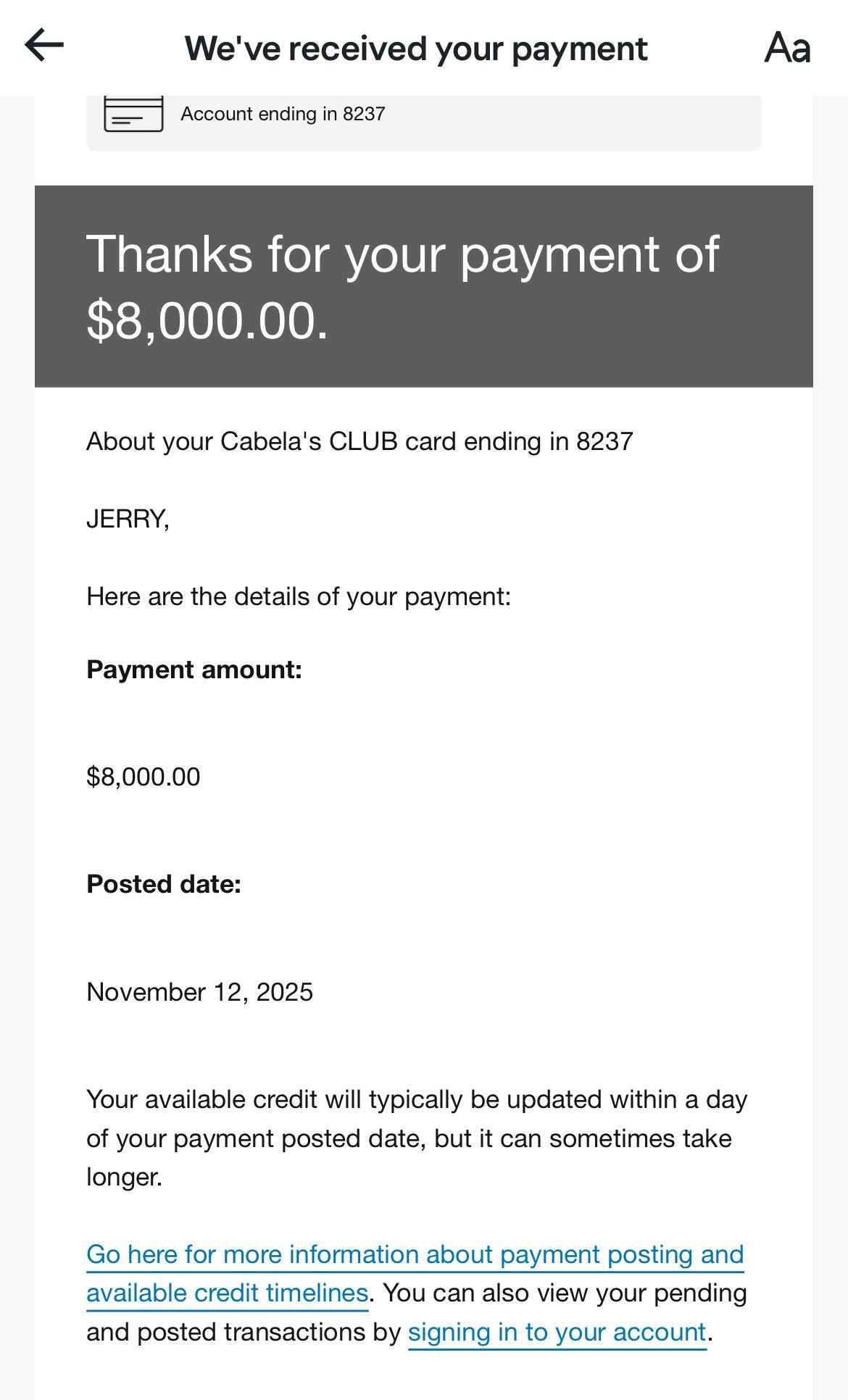The image size is (848, 1400).
Task: Tap 'You can also view your pending' text
Action: 564,1293
